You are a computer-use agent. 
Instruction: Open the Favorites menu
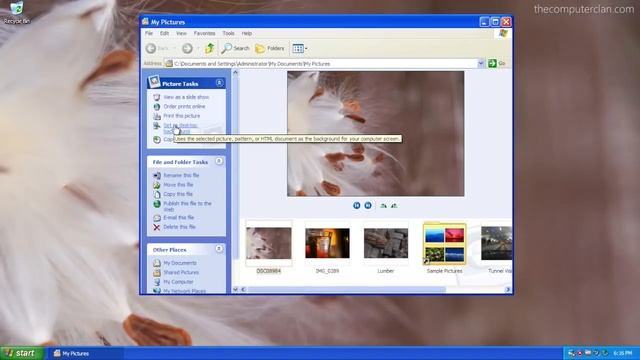204,33
